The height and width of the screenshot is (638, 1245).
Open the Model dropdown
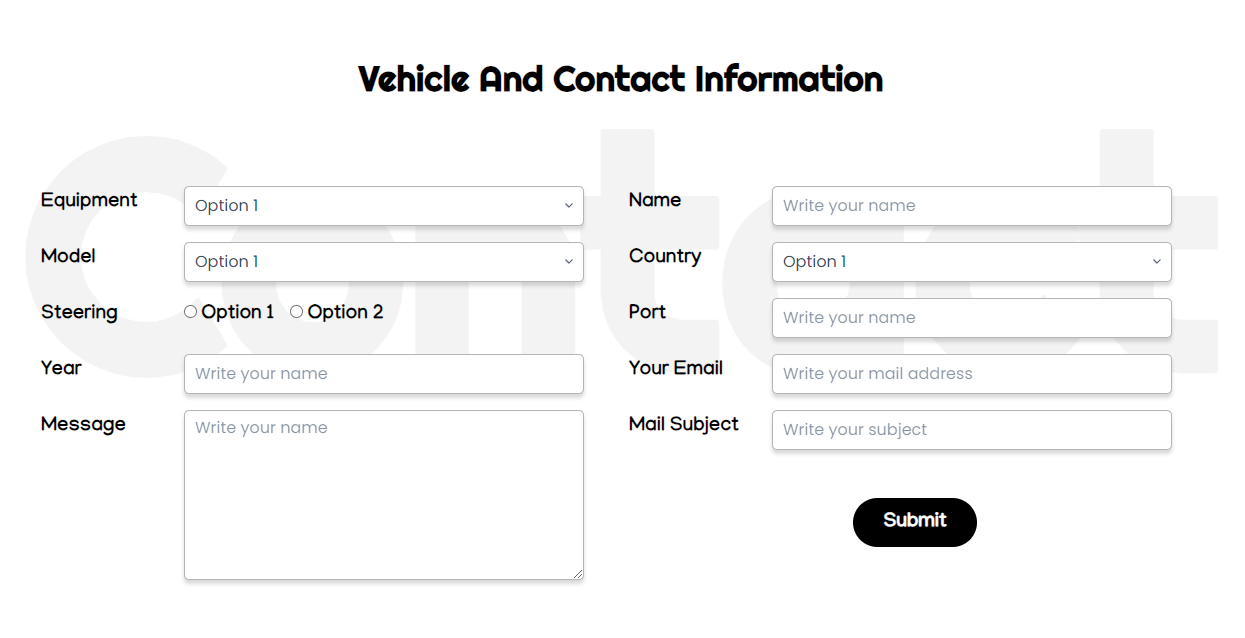(383, 262)
